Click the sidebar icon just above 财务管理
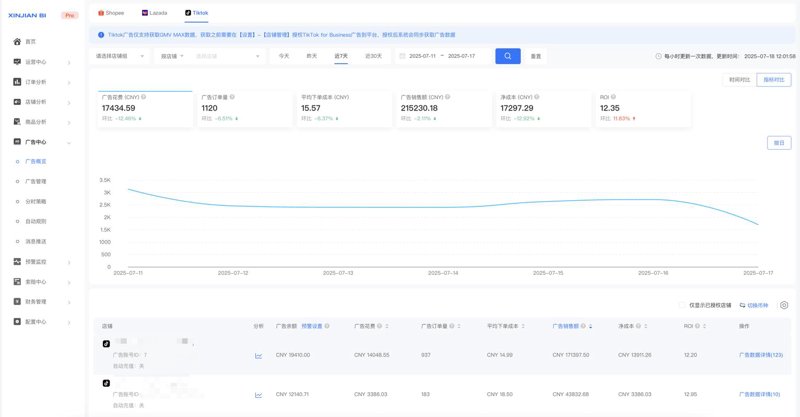This screenshot has height=417, width=800. pos(17,282)
